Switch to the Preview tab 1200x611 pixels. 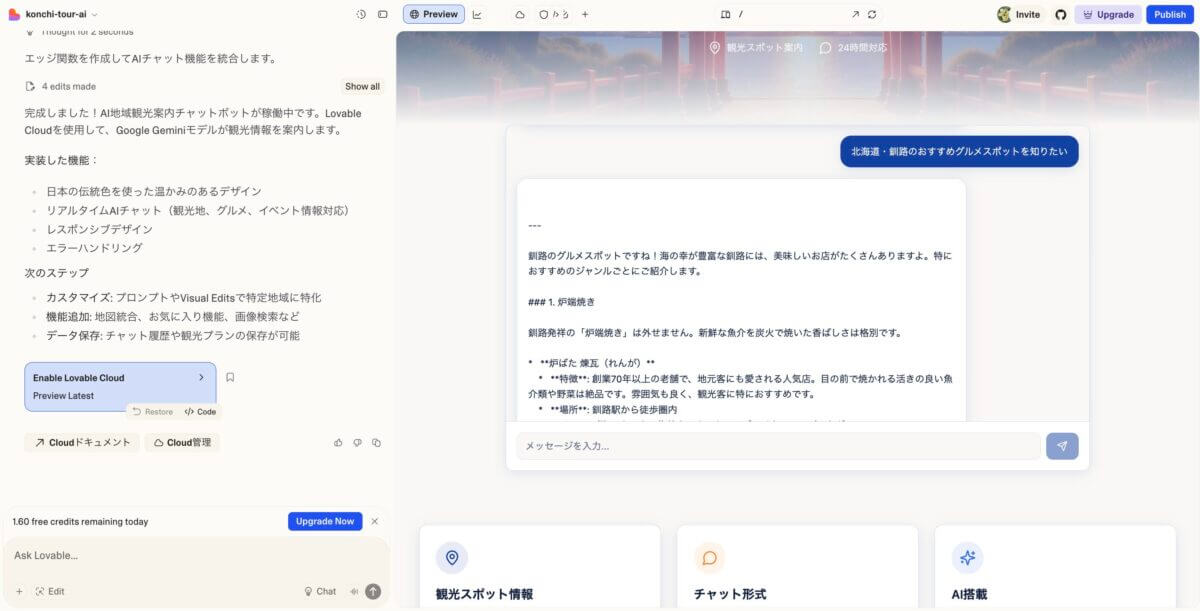click(x=434, y=14)
